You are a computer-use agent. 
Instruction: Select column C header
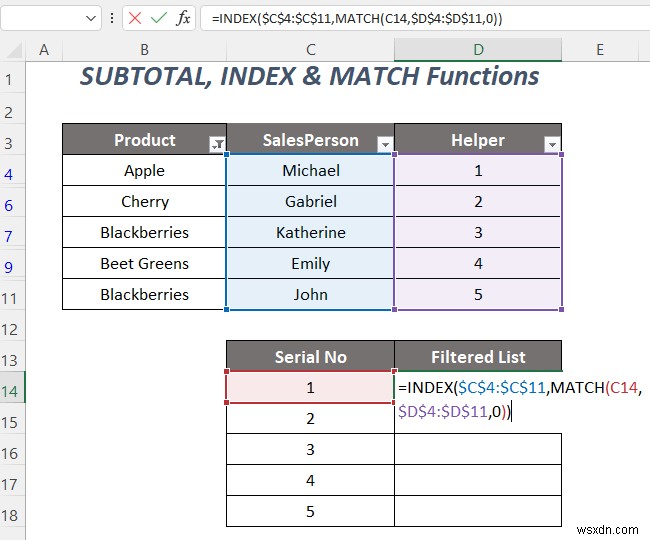[310, 50]
